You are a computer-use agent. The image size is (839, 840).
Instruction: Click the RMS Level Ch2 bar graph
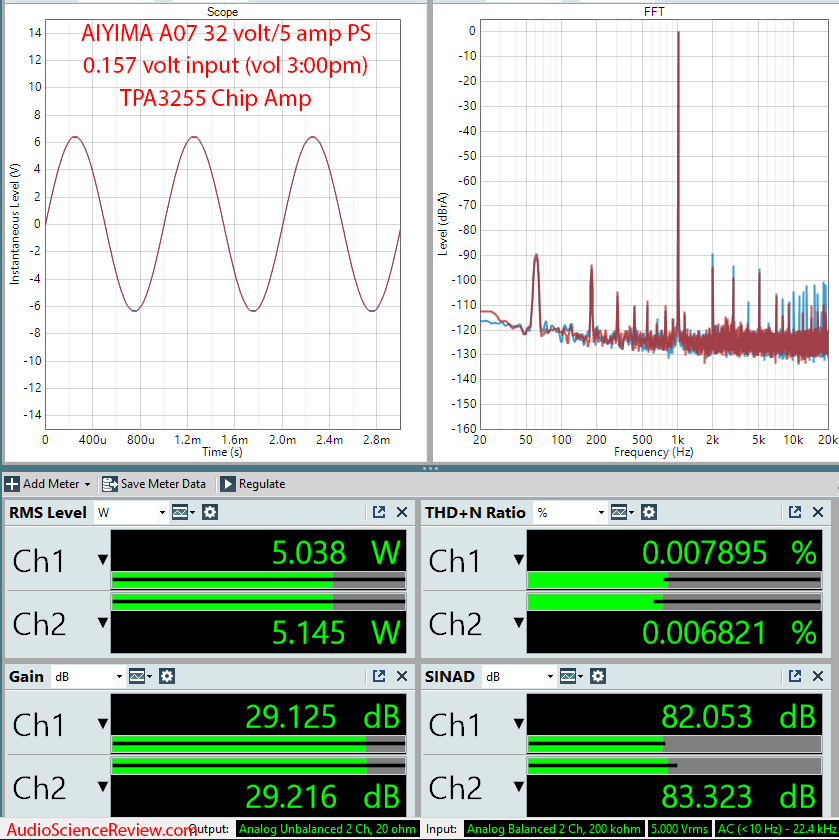click(x=258, y=602)
